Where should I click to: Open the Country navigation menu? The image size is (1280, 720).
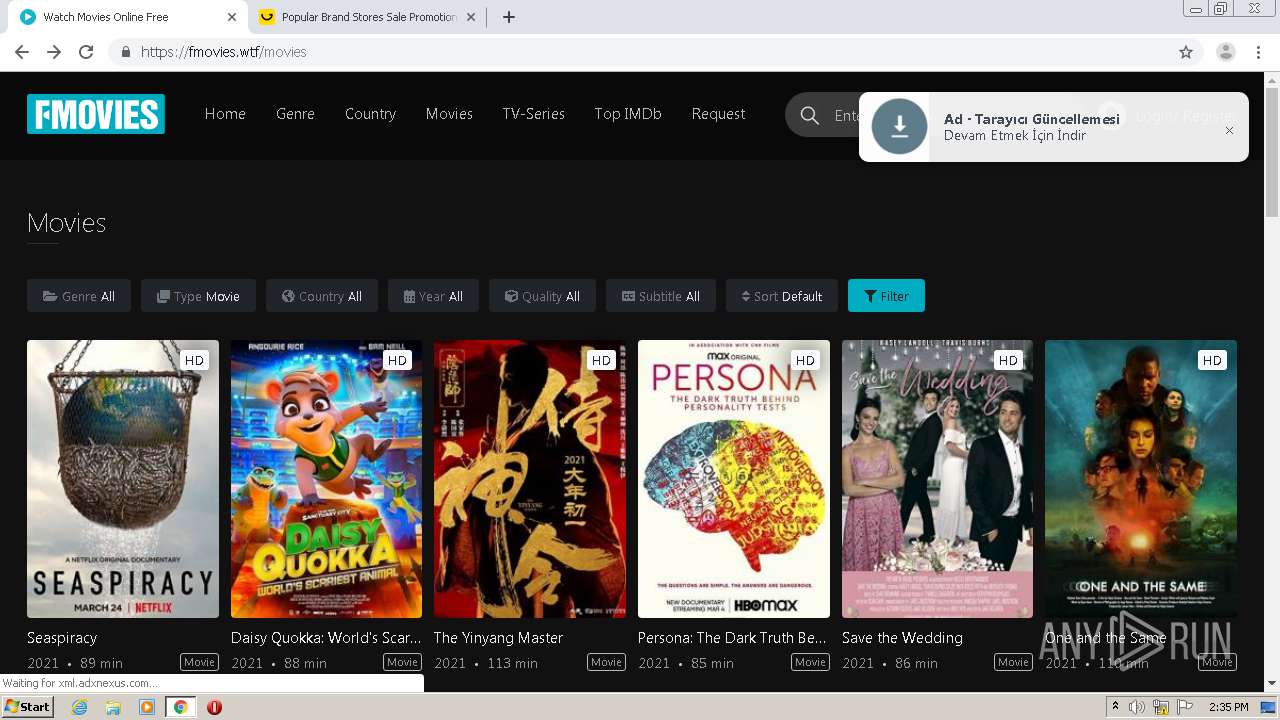(x=370, y=114)
